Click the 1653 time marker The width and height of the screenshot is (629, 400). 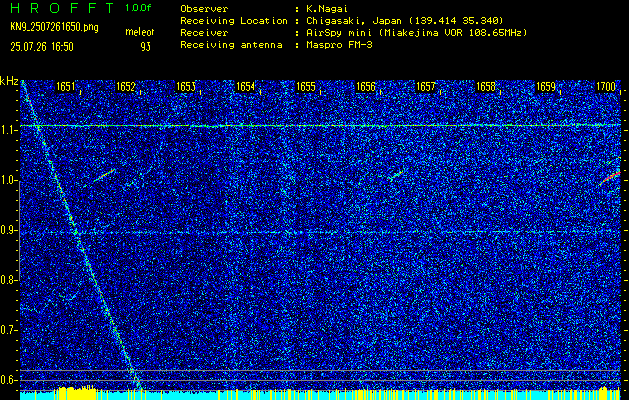point(186,87)
